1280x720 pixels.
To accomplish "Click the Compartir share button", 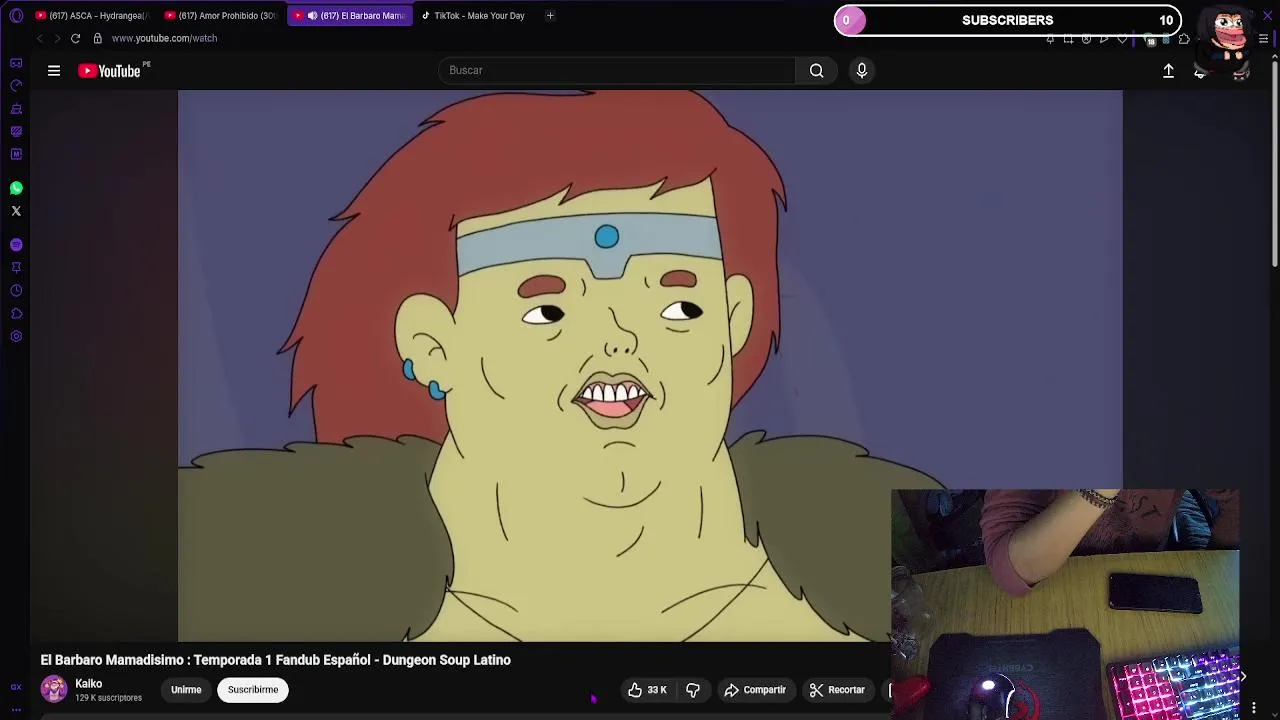I will pos(756,690).
